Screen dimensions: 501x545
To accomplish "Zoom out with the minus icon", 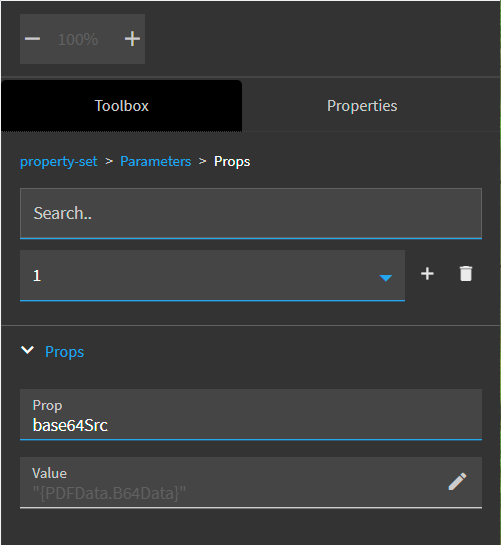I will 32,39.
